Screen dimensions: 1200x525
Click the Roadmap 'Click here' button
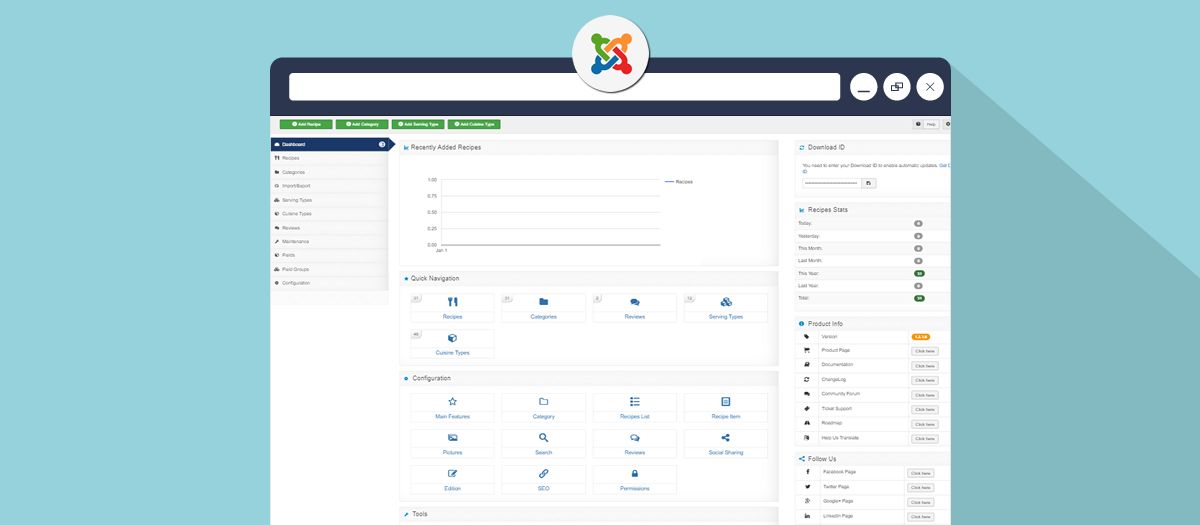[924, 424]
